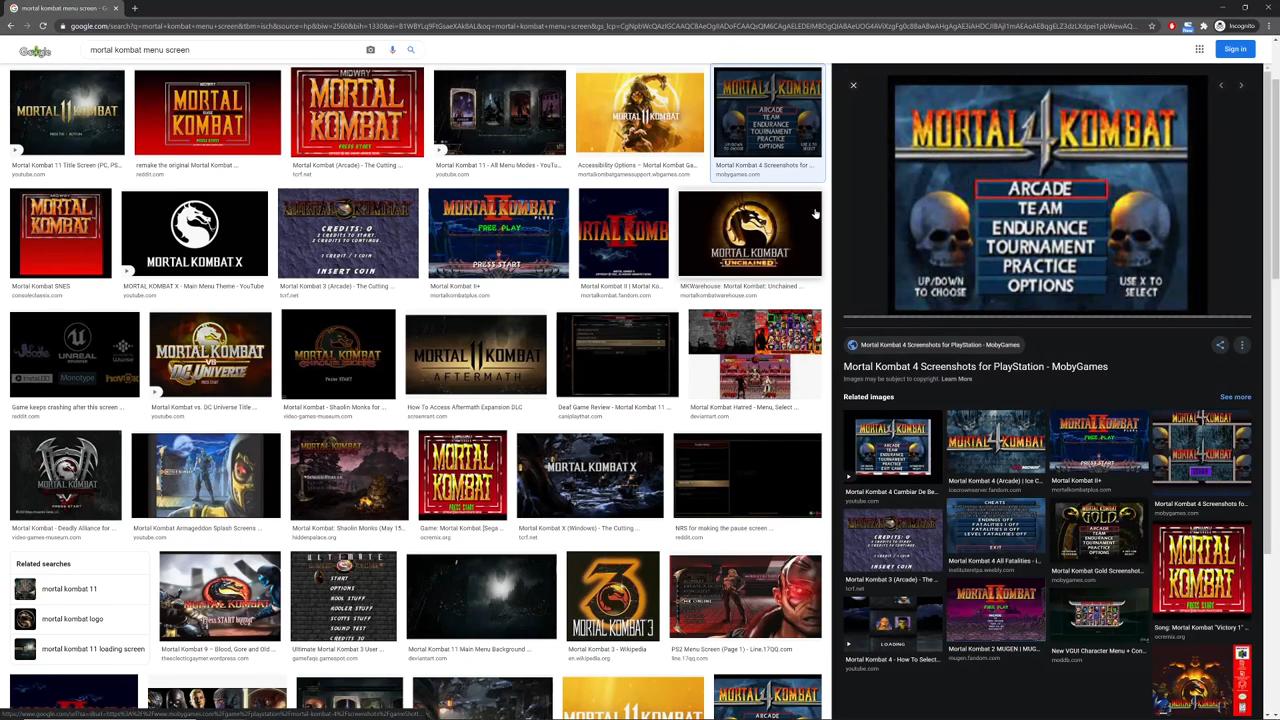This screenshot has height=720, width=1280.
Task: Open Mortal Kombat (Arcade) Cutting Room thumbnail
Action: (x=357, y=112)
